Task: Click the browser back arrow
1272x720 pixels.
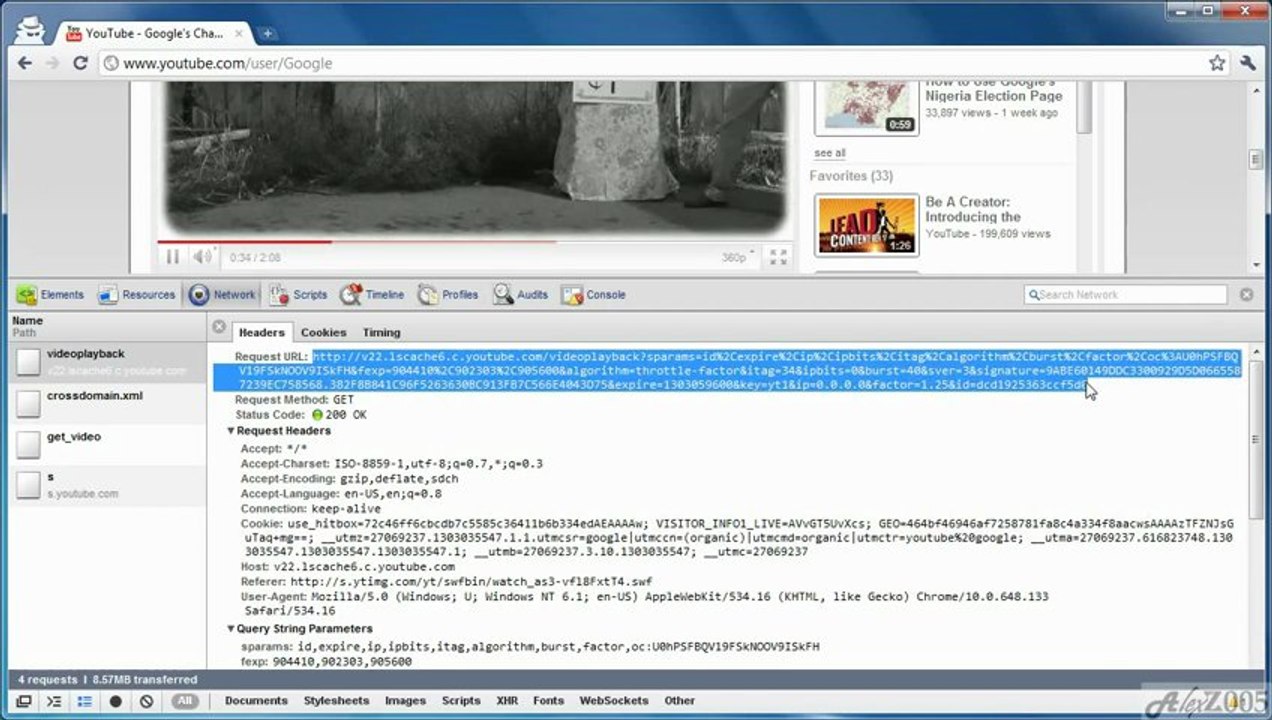Action: 26,63
